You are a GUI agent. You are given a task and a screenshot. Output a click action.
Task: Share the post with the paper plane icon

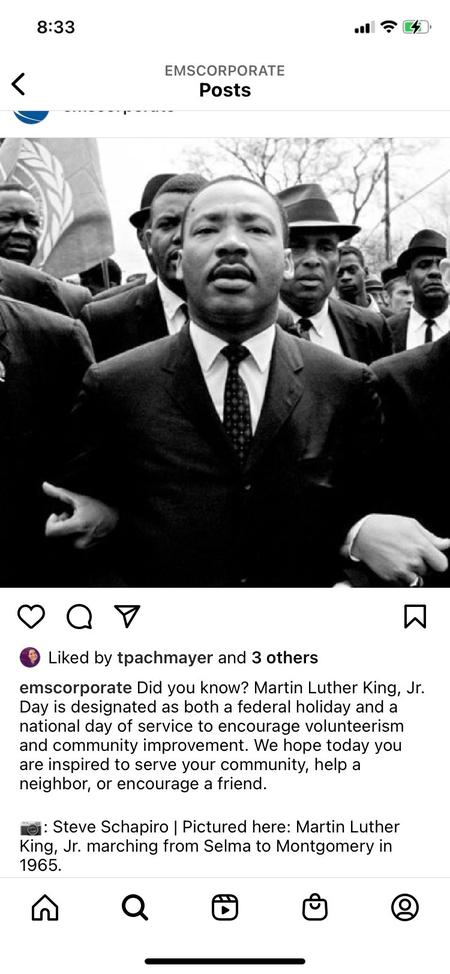pos(127,616)
